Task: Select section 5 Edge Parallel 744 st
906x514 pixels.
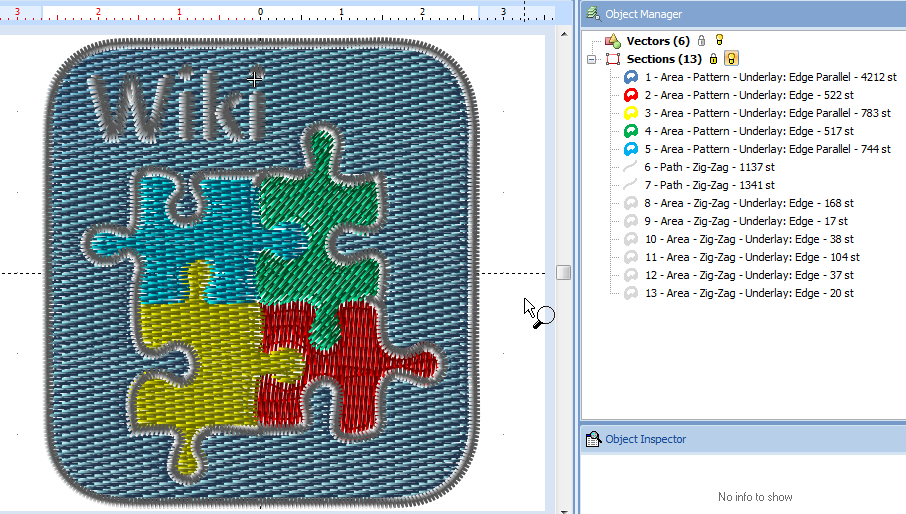Action: coord(767,149)
